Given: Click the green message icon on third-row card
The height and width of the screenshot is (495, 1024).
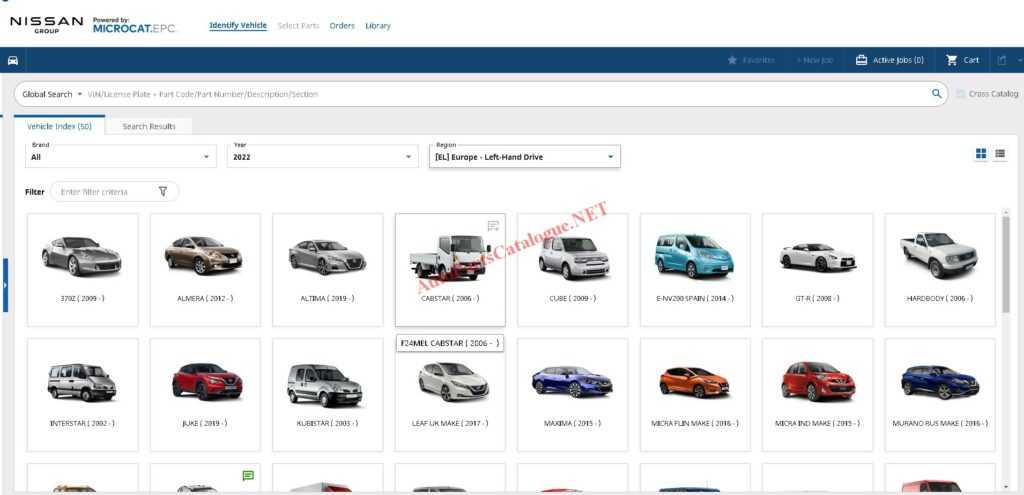Looking at the screenshot, I should (248, 475).
